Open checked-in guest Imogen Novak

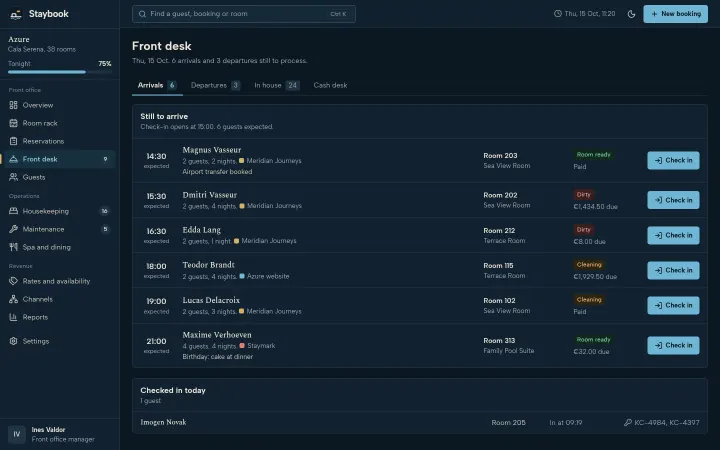point(163,422)
